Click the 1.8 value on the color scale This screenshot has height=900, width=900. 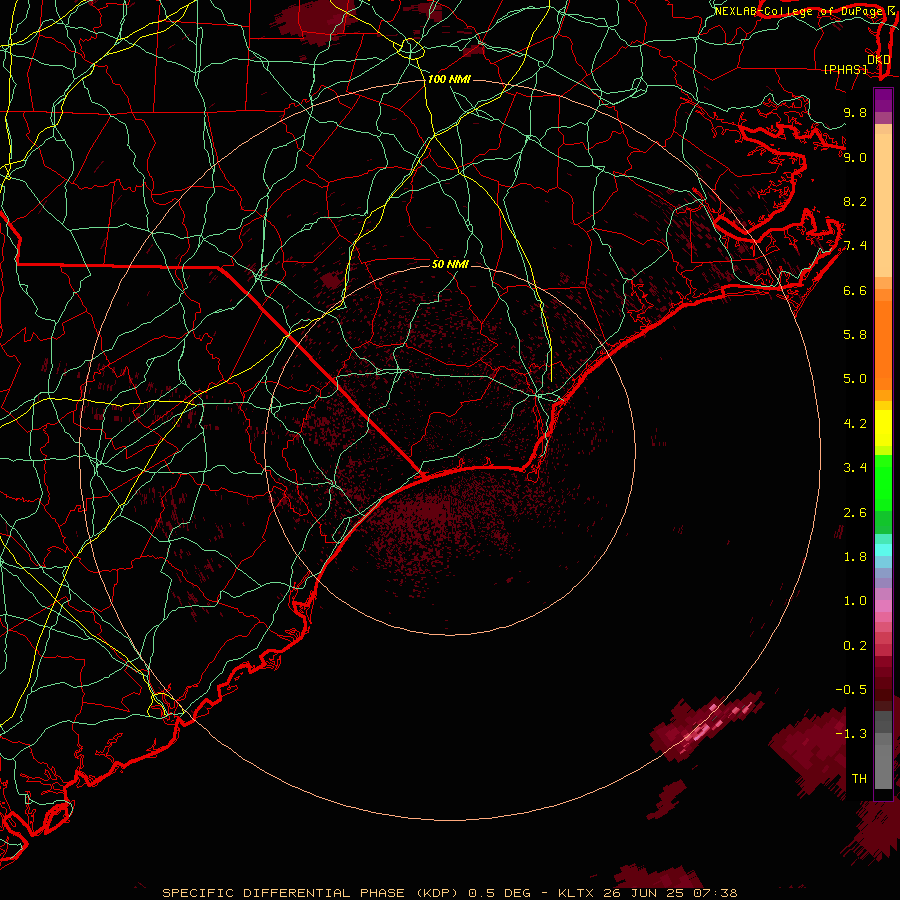[x=855, y=557]
